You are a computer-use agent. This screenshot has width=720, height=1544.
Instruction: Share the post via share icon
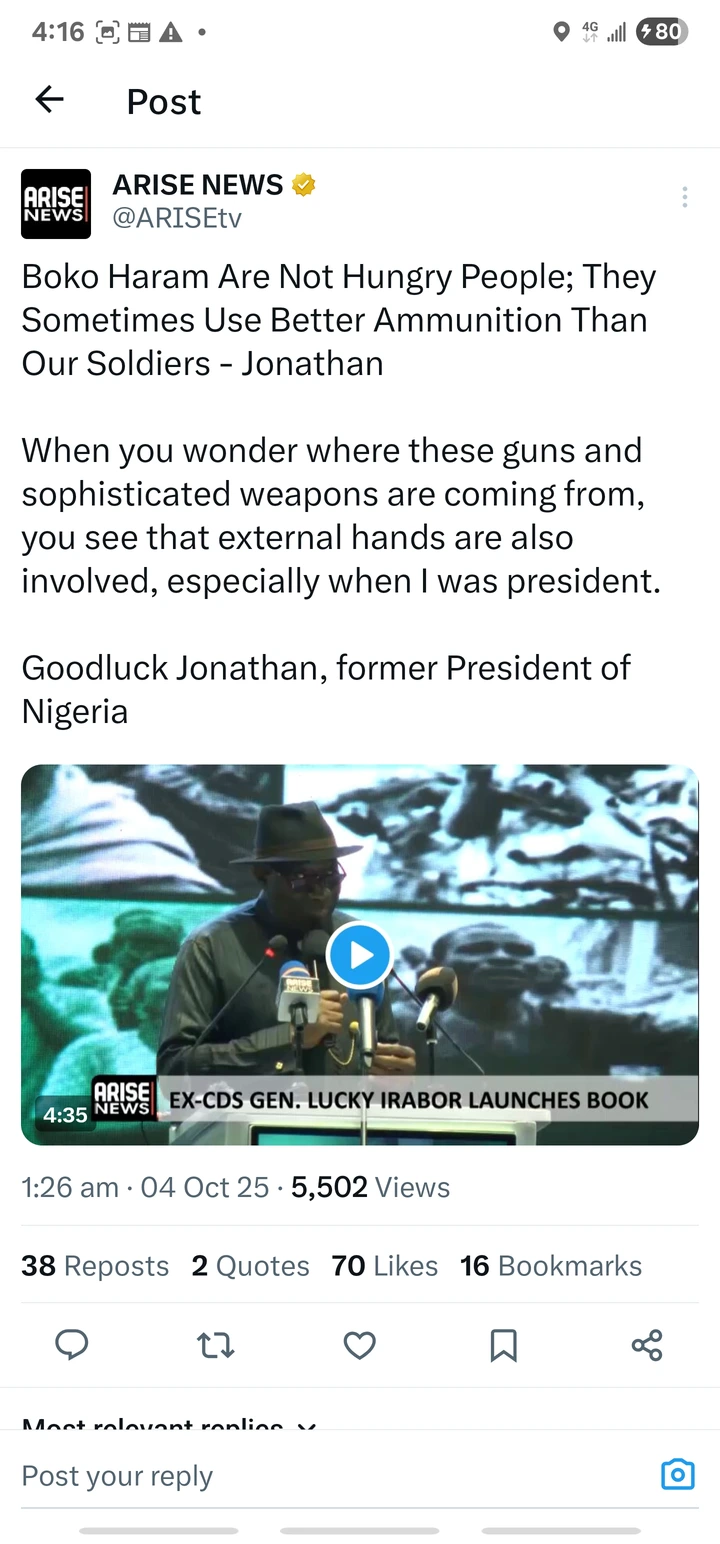(647, 1345)
